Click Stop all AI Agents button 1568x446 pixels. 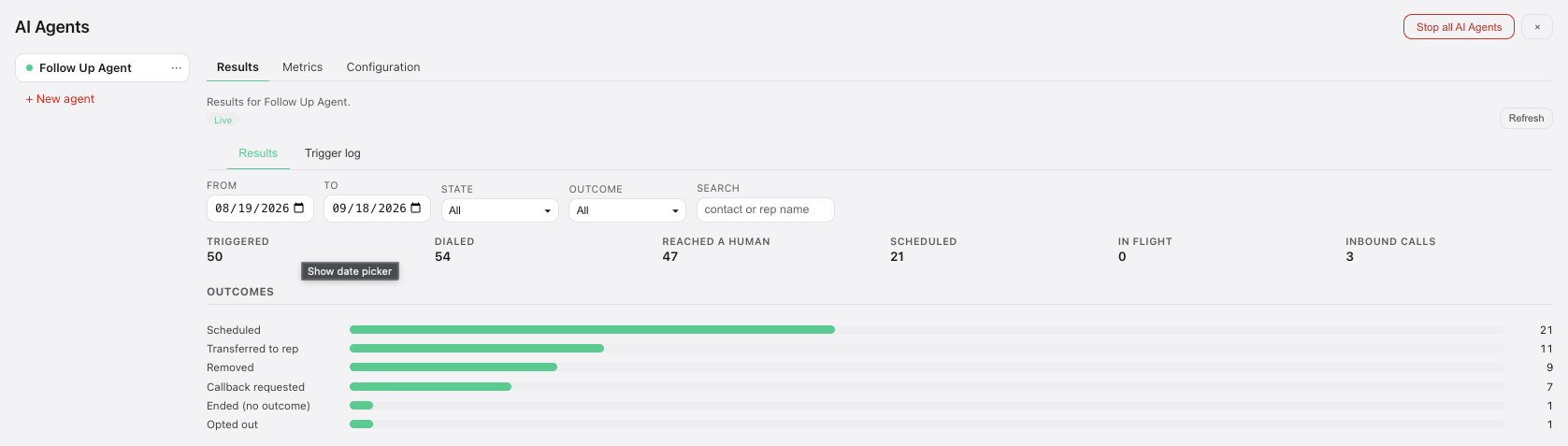(x=1459, y=27)
